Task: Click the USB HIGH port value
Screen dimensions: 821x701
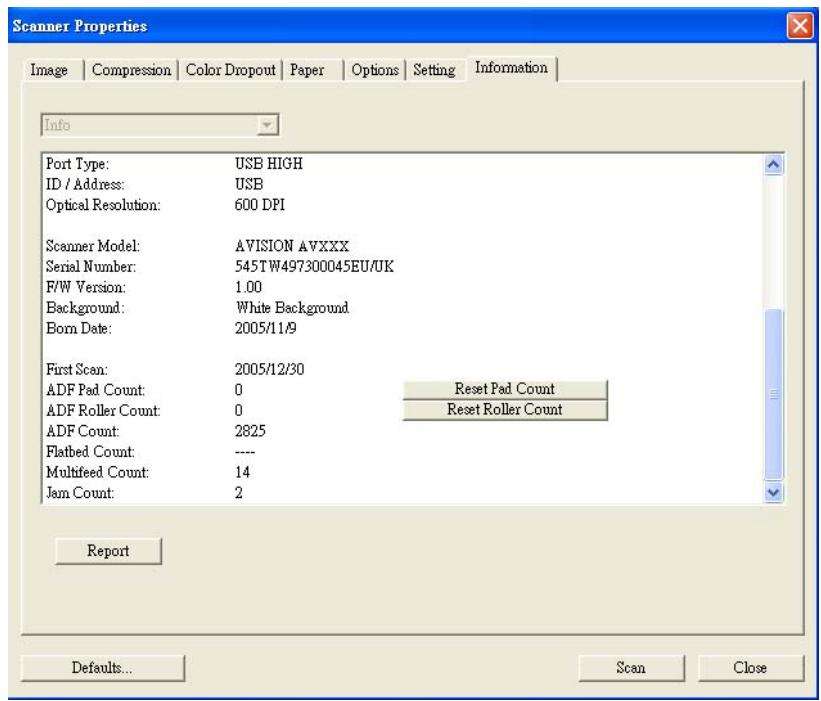Action: click(x=269, y=164)
